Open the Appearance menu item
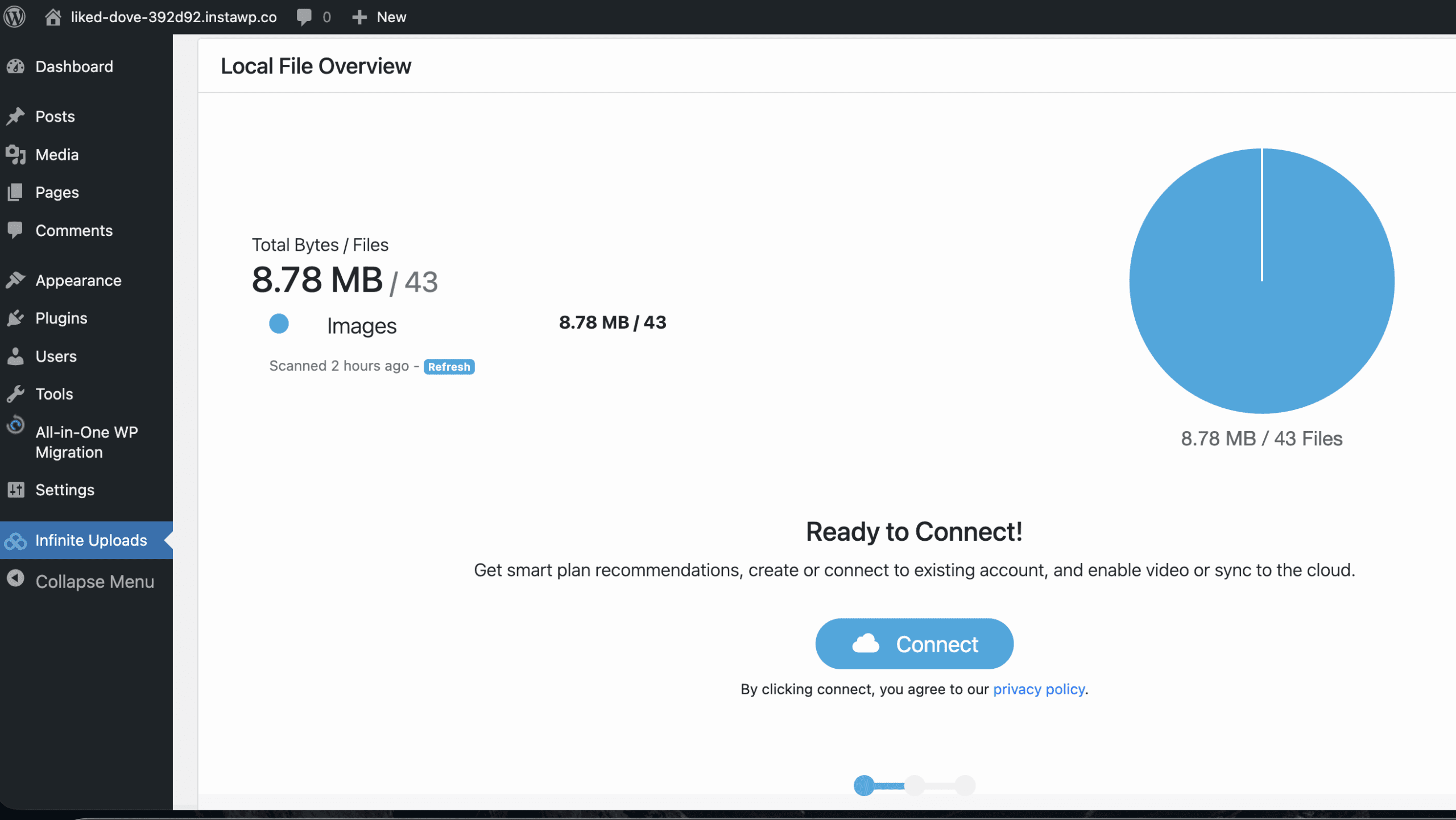Screen dimensions: 1456x820 [78, 280]
